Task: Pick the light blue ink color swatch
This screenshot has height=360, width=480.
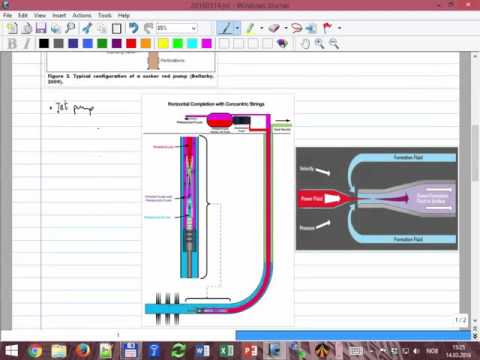Action: coord(88,43)
